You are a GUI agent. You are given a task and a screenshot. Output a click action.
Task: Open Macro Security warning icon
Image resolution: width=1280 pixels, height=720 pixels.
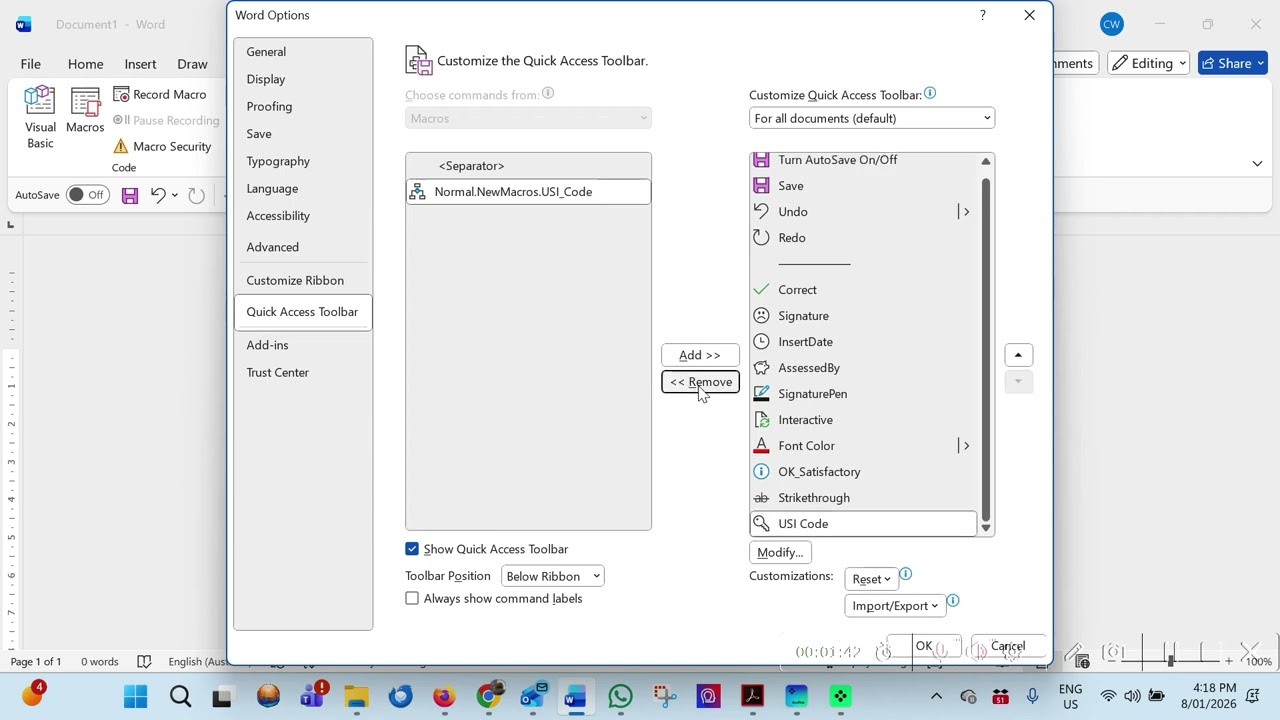click(x=121, y=146)
